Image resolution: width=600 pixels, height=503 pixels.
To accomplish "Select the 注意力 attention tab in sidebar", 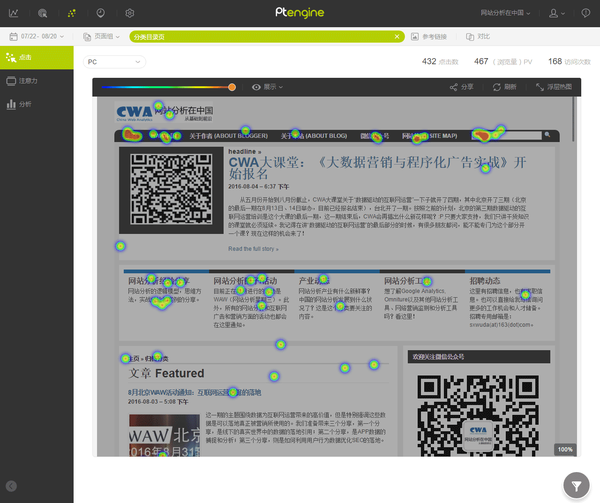I will tap(37, 81).
